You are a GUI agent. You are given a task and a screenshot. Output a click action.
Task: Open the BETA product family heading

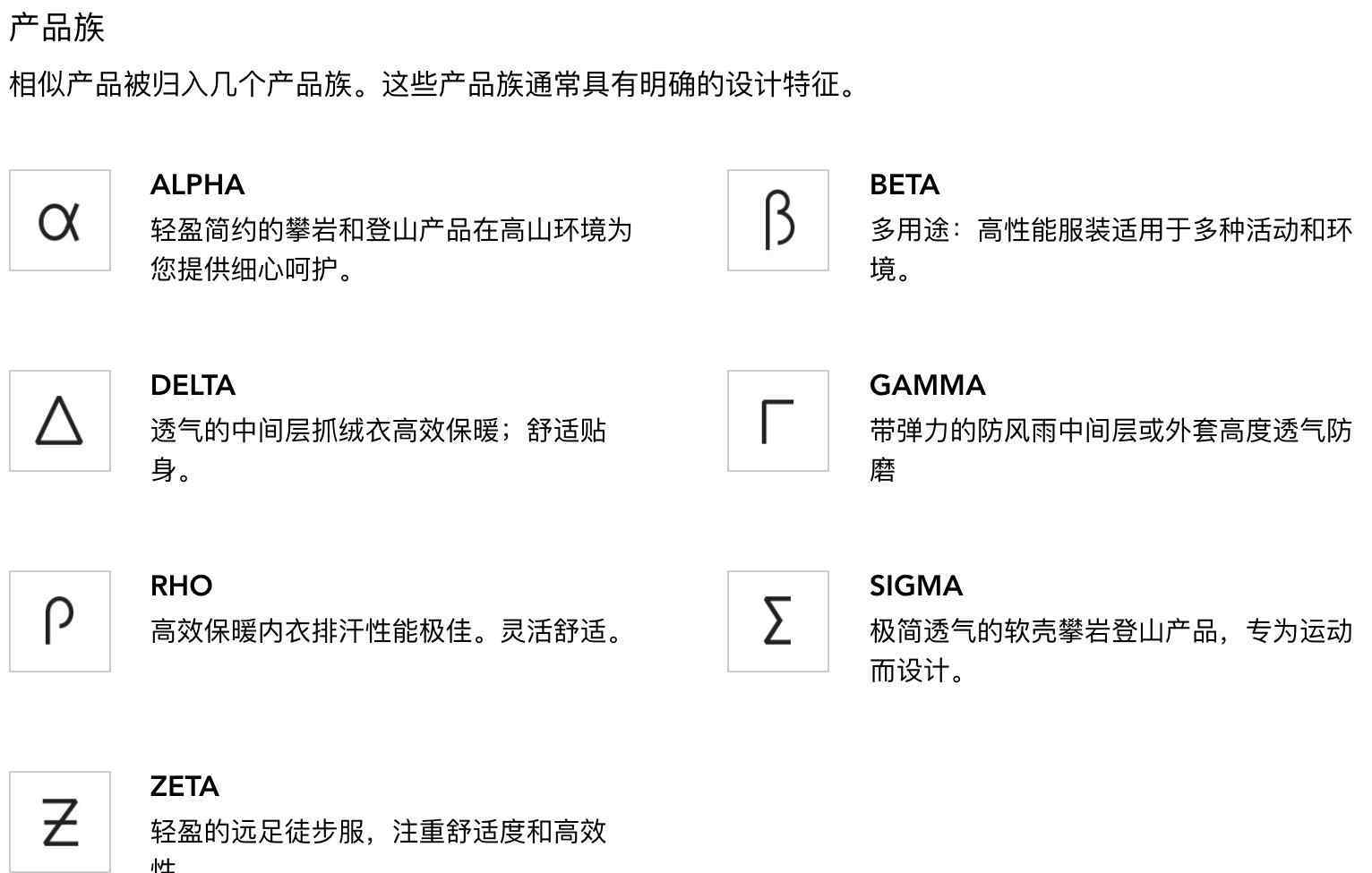(905, 184)
